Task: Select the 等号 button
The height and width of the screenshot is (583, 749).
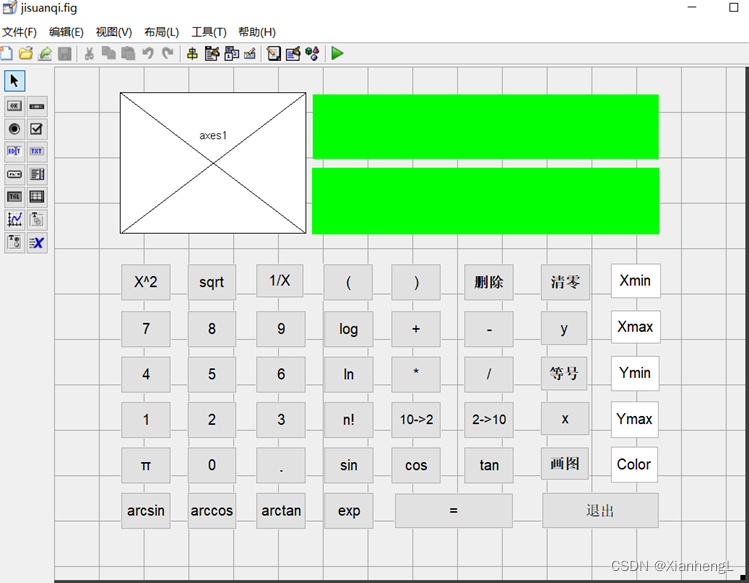Action: click(x=564, y=373)
